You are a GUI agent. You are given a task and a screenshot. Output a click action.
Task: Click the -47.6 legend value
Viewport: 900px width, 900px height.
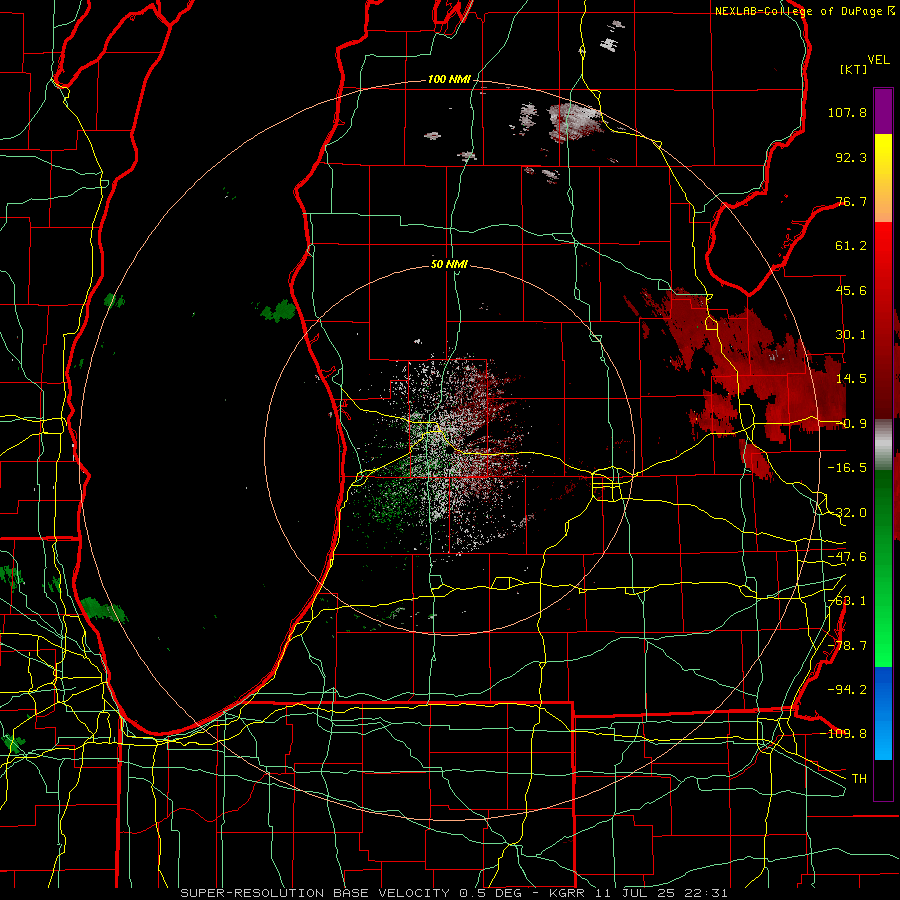coord(847,557)
